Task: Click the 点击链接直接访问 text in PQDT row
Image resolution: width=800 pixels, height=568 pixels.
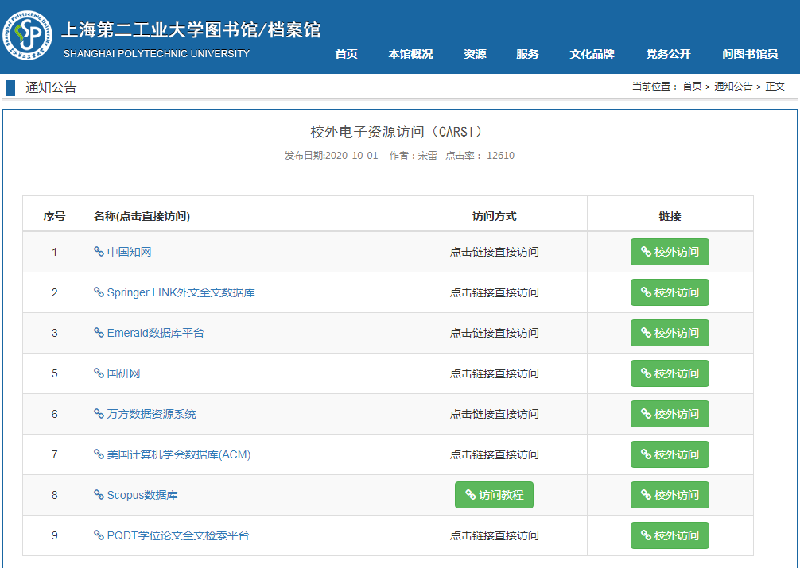Action: pyautogui.click(x=494, y=535)
